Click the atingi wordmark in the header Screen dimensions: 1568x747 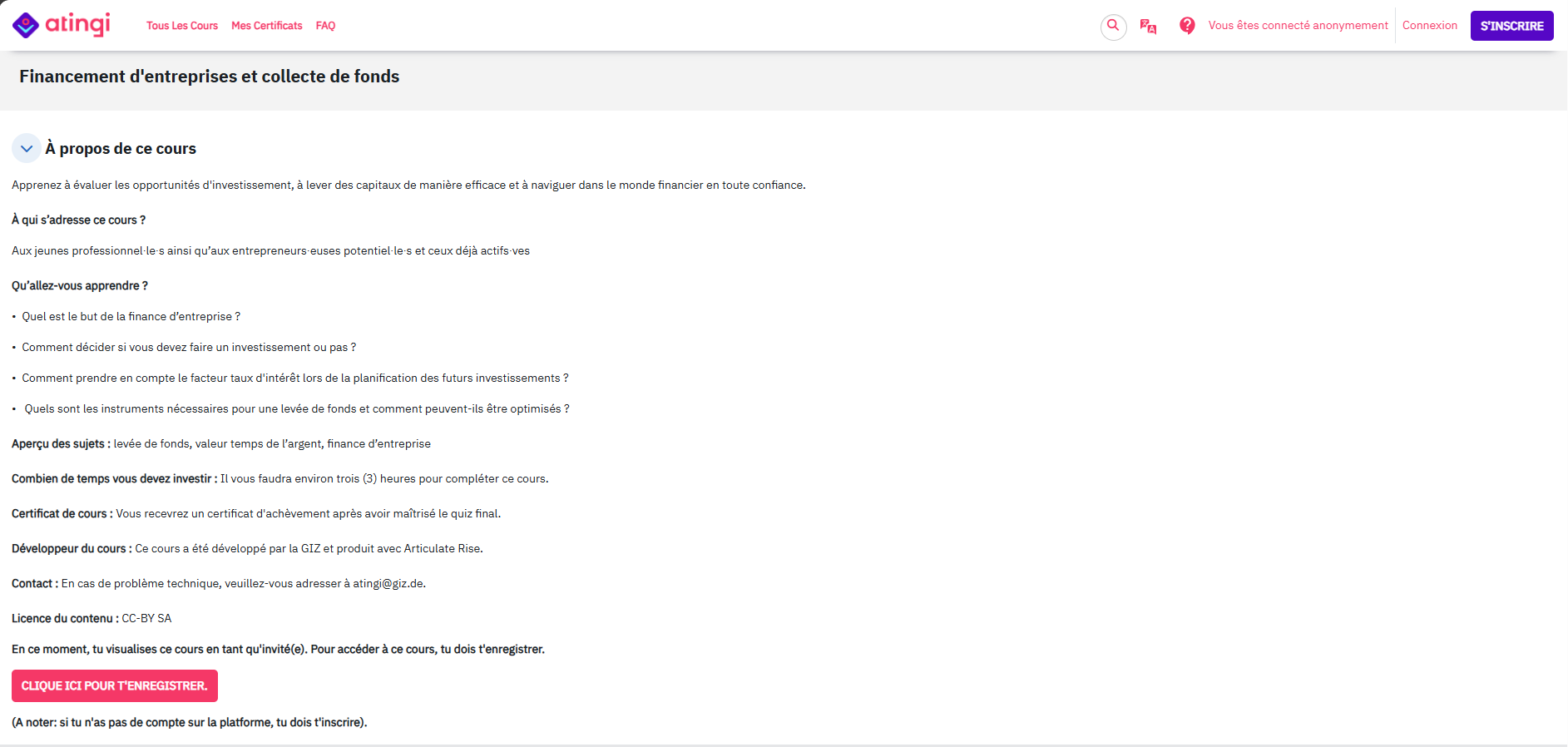77,24
